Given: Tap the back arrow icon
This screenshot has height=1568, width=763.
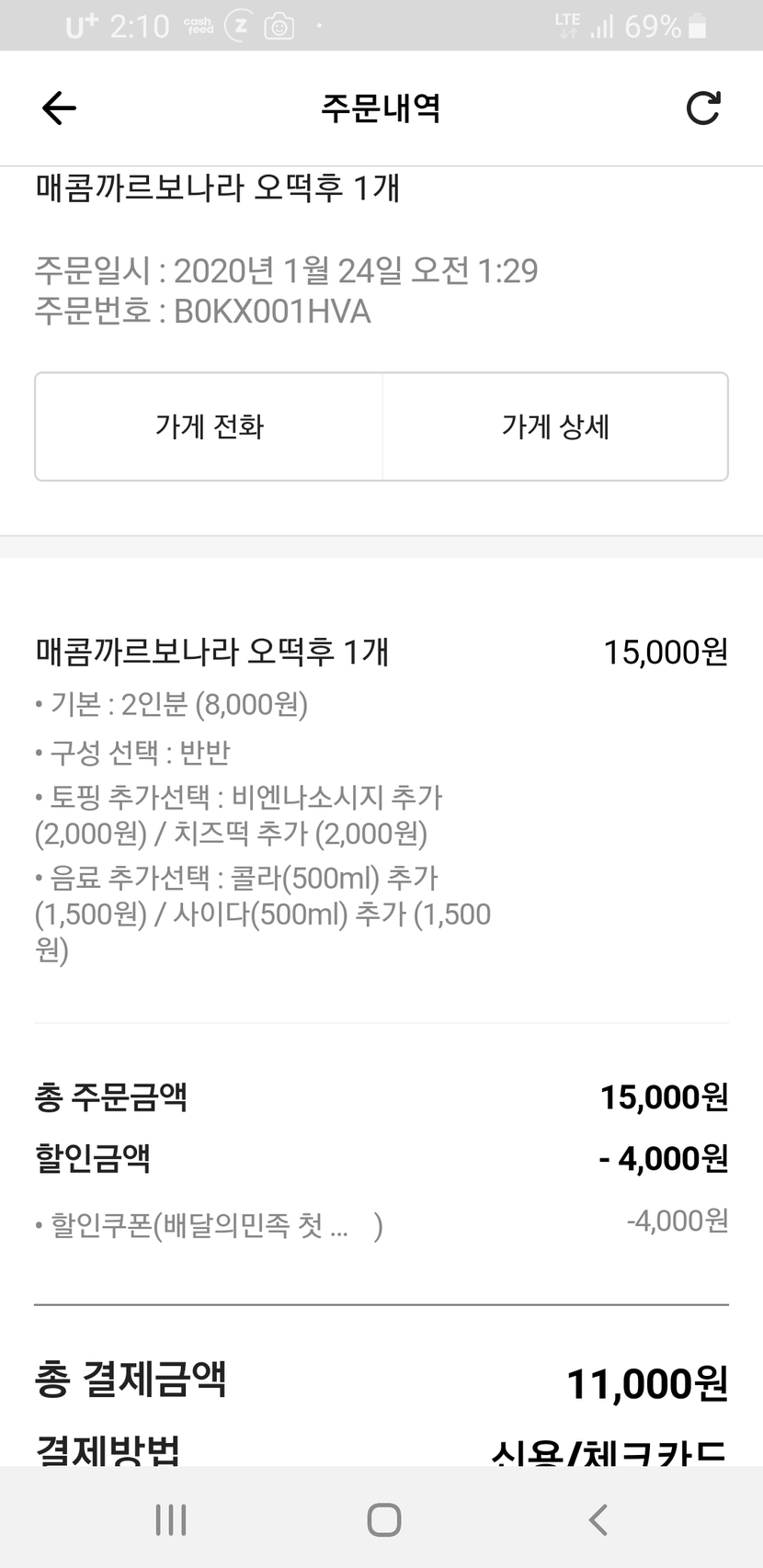Looking at the screenshot, I should (x=59, y=108).
